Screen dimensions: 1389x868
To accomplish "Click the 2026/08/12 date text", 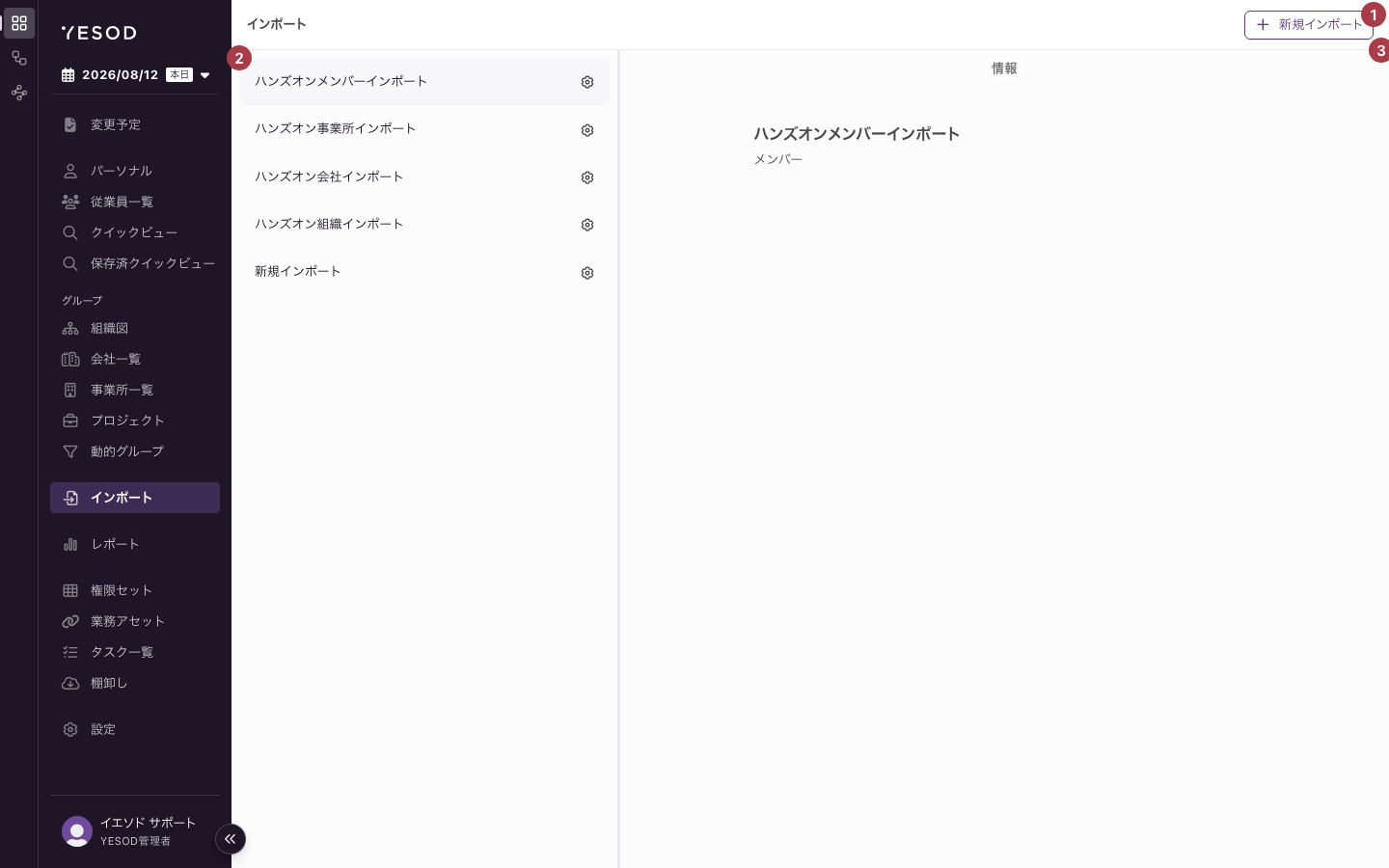I will coord(120,75).
